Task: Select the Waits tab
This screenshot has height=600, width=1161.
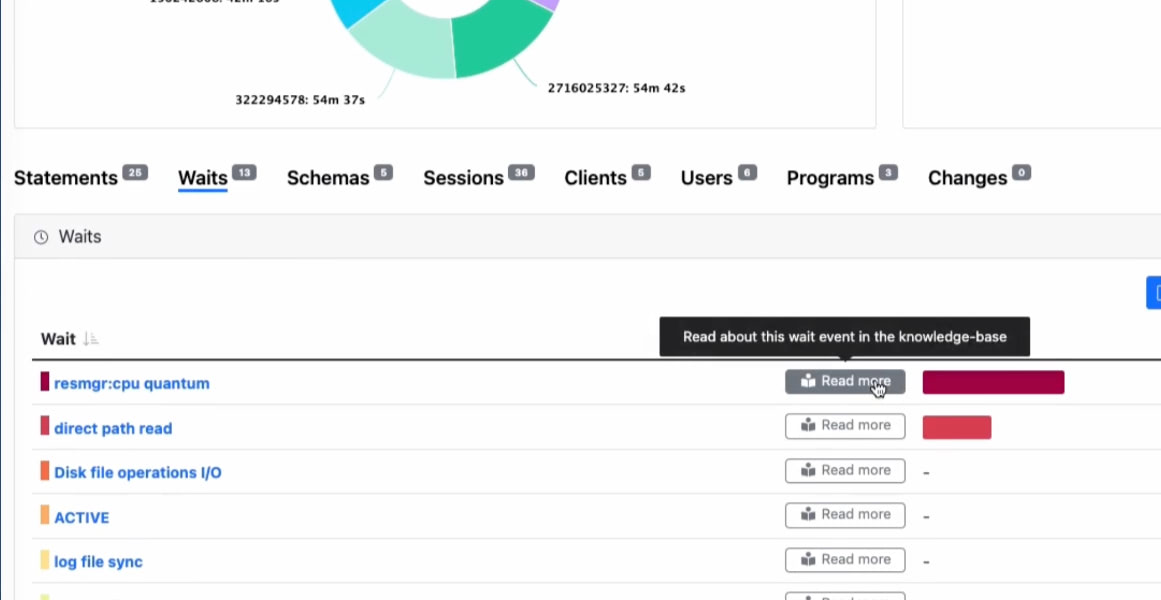Action: pos(203,178)
